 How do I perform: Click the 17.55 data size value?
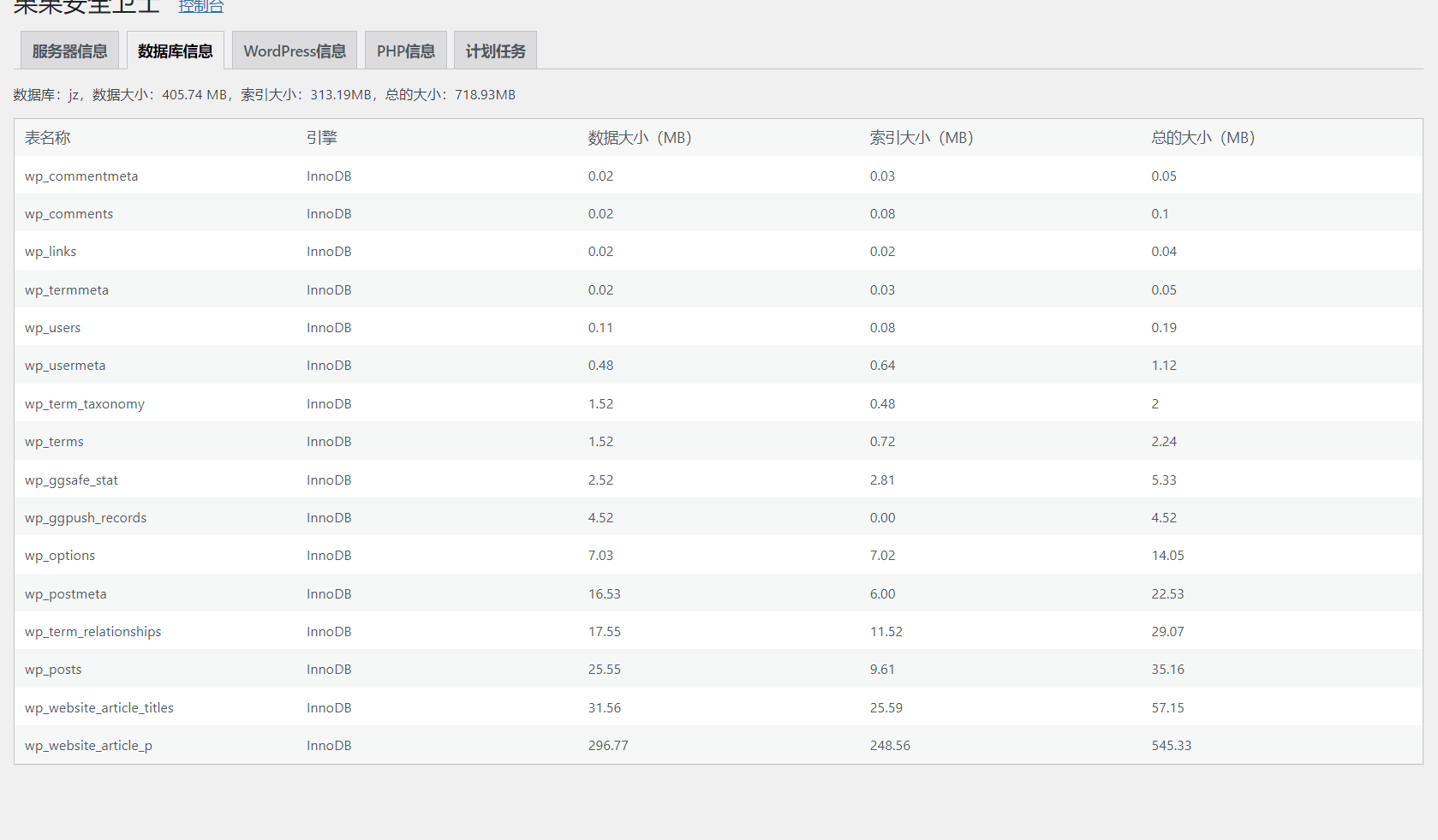(x=605, y=632)
